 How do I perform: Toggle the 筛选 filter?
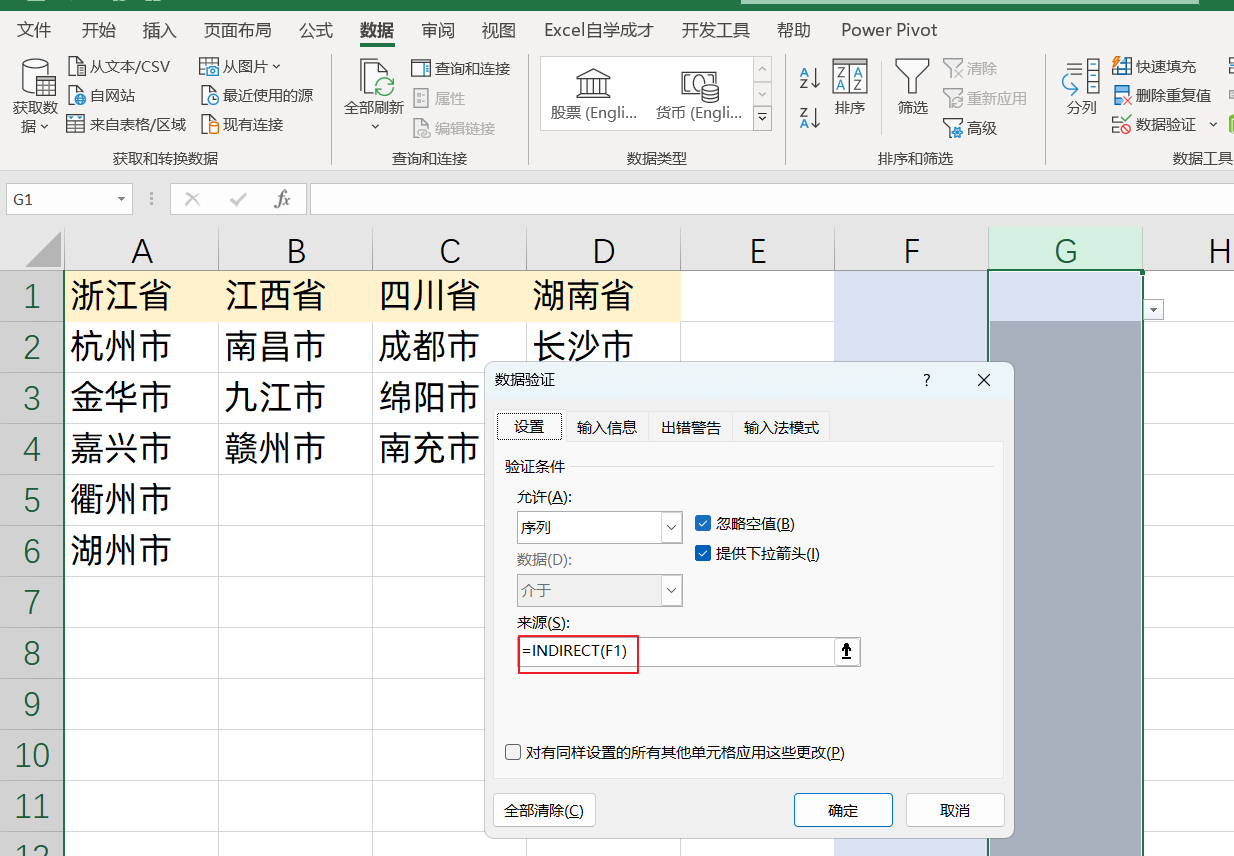click(912, 88)
